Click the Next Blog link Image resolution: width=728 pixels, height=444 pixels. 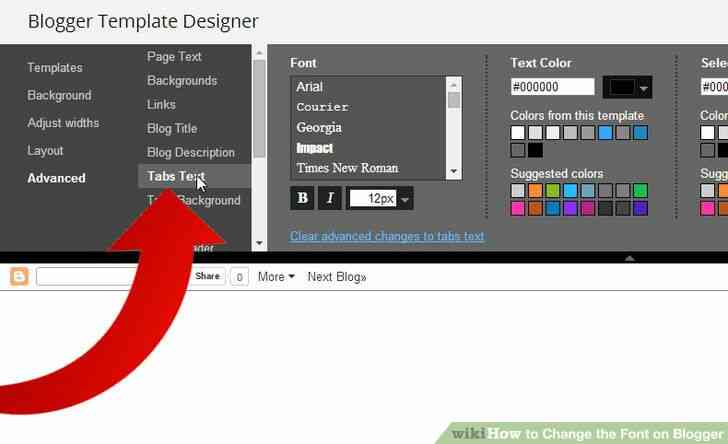pyautogui.click(x=337, y=277)
